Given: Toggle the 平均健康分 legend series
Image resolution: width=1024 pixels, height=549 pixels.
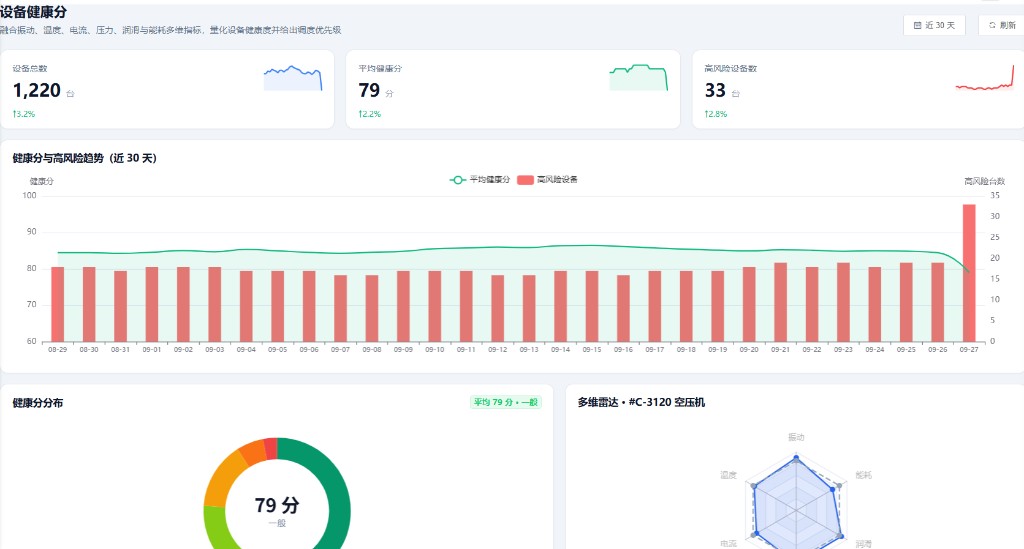Looking at the screenshot, I should tap(480, 180).
